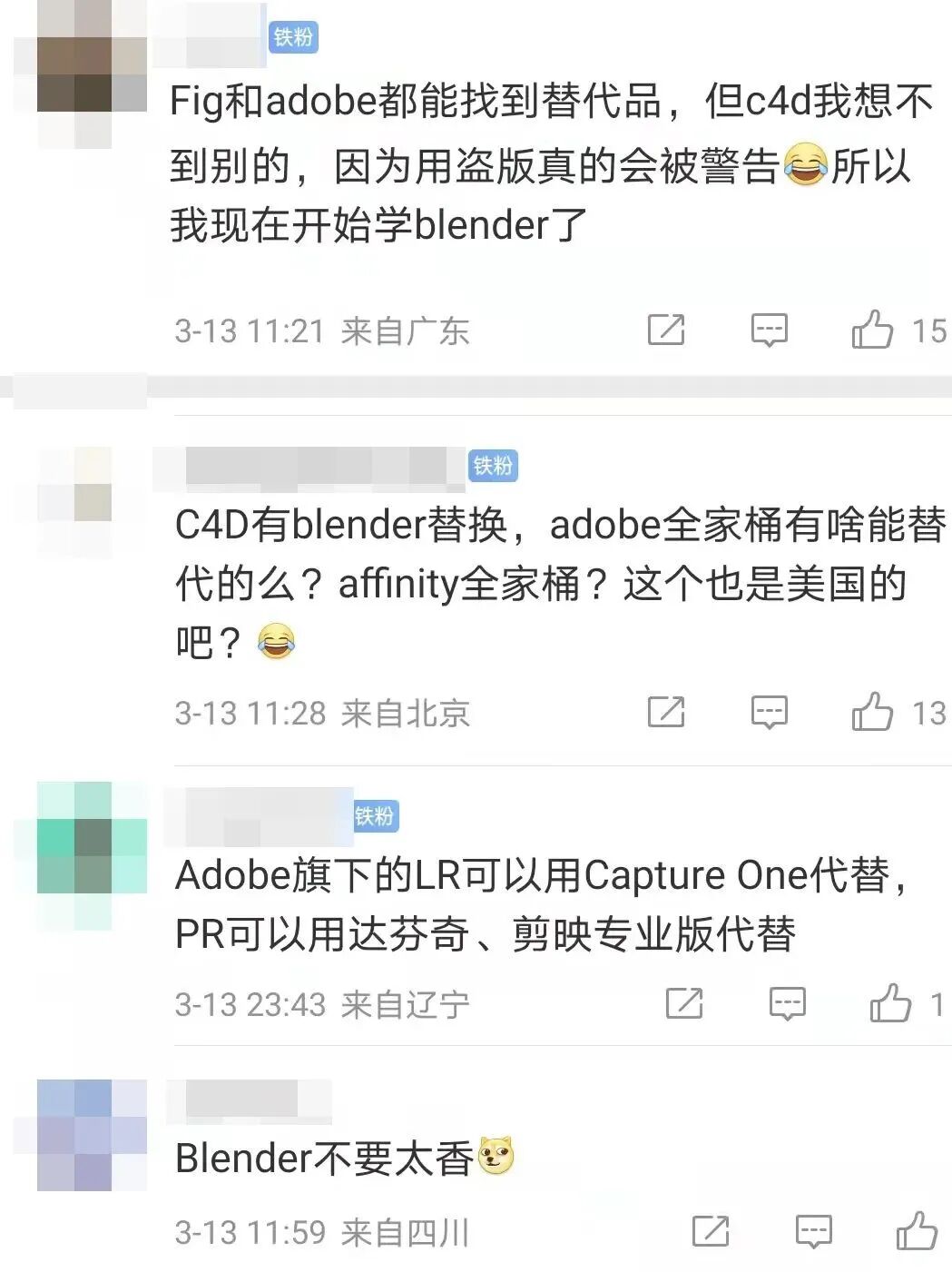
Task: Like the Liaoning comment with 1 like
Action: click(890, 1002)
